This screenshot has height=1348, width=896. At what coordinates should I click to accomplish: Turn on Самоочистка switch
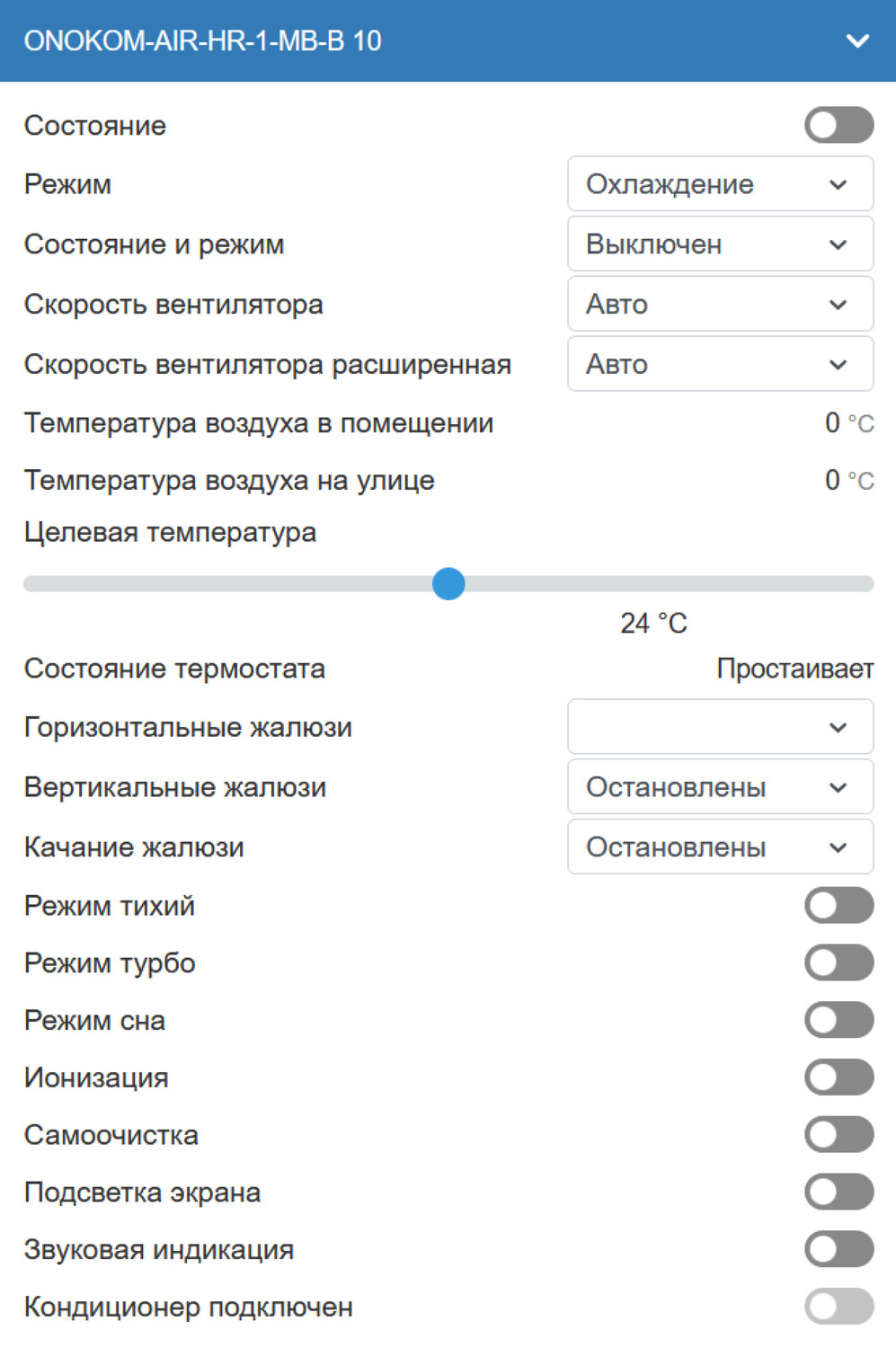tap(838, 1135)
